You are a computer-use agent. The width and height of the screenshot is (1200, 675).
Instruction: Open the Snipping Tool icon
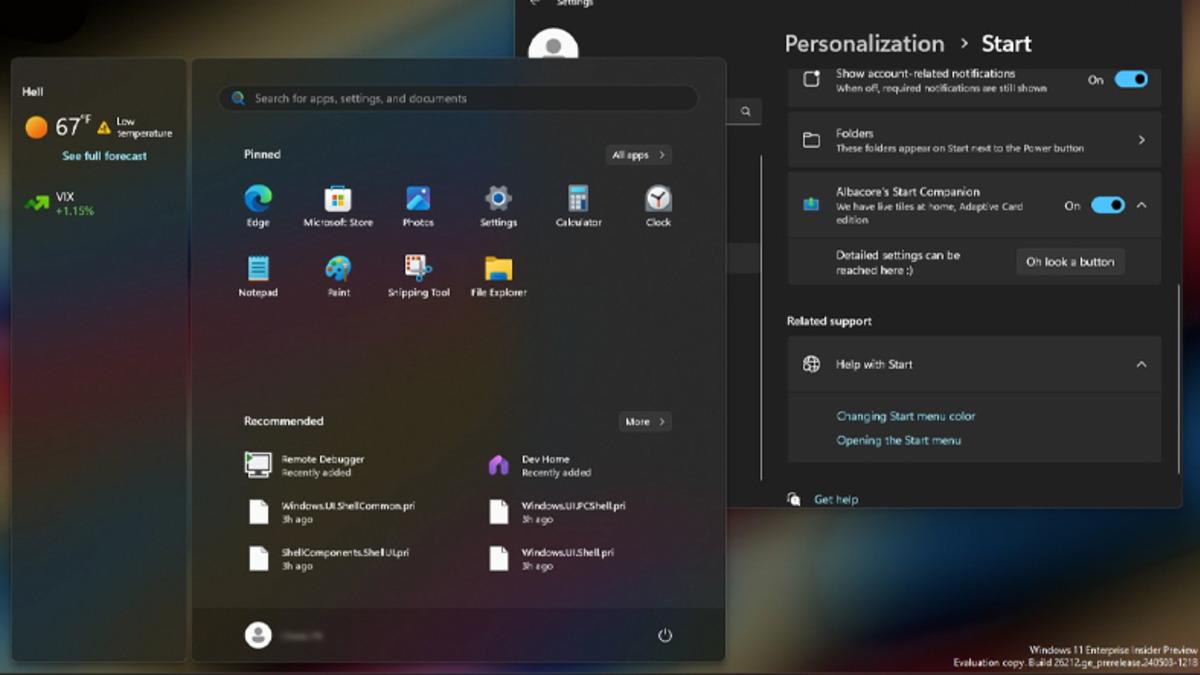418,269
